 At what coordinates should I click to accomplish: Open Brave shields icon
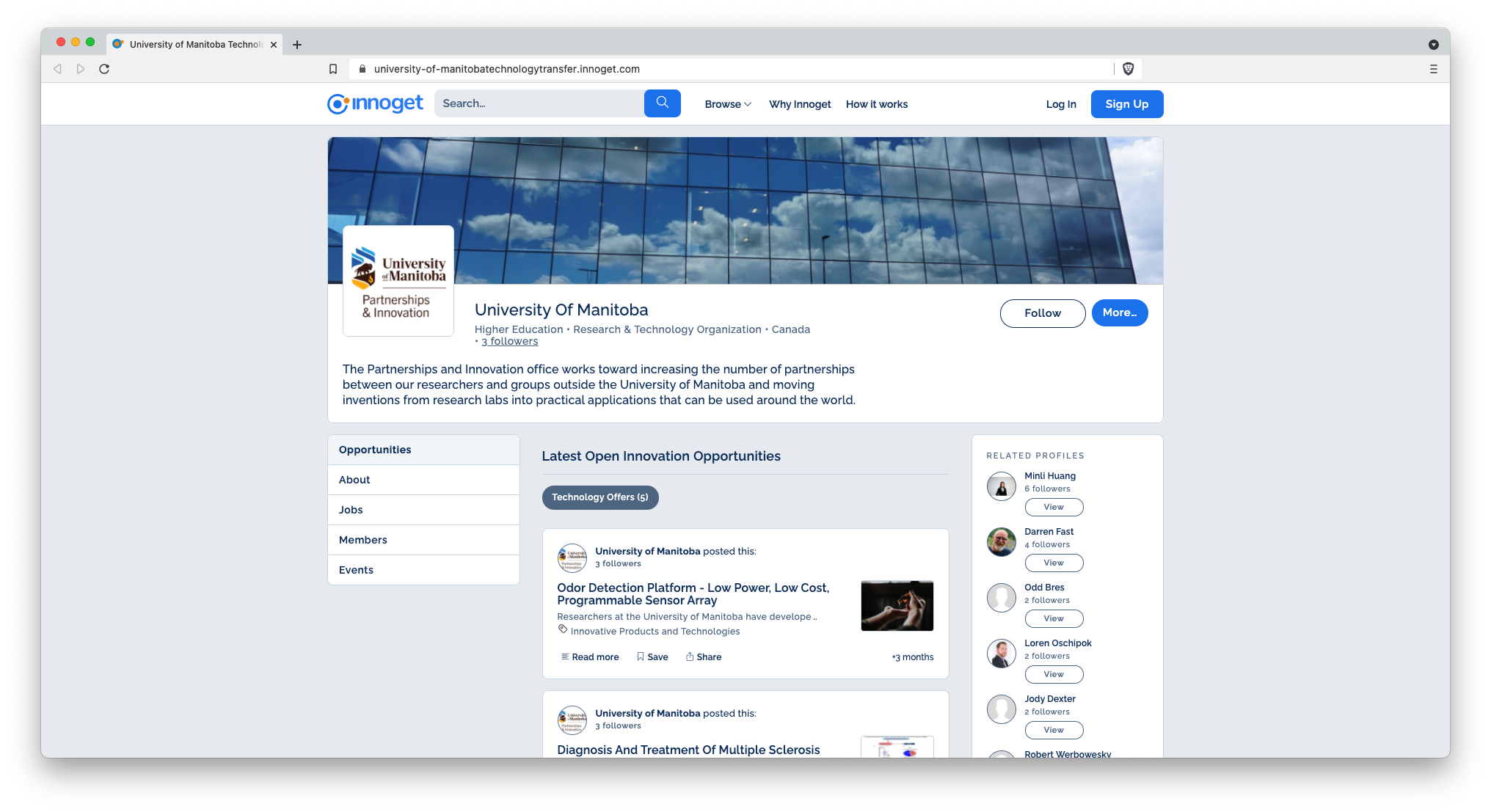(1129, 69)
